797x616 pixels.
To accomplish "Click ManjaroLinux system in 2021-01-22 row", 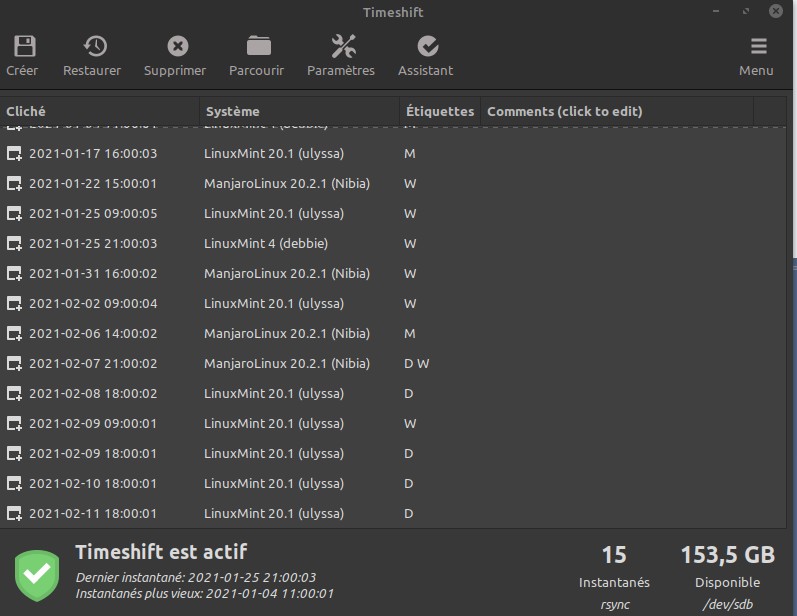I will [287, 183].
